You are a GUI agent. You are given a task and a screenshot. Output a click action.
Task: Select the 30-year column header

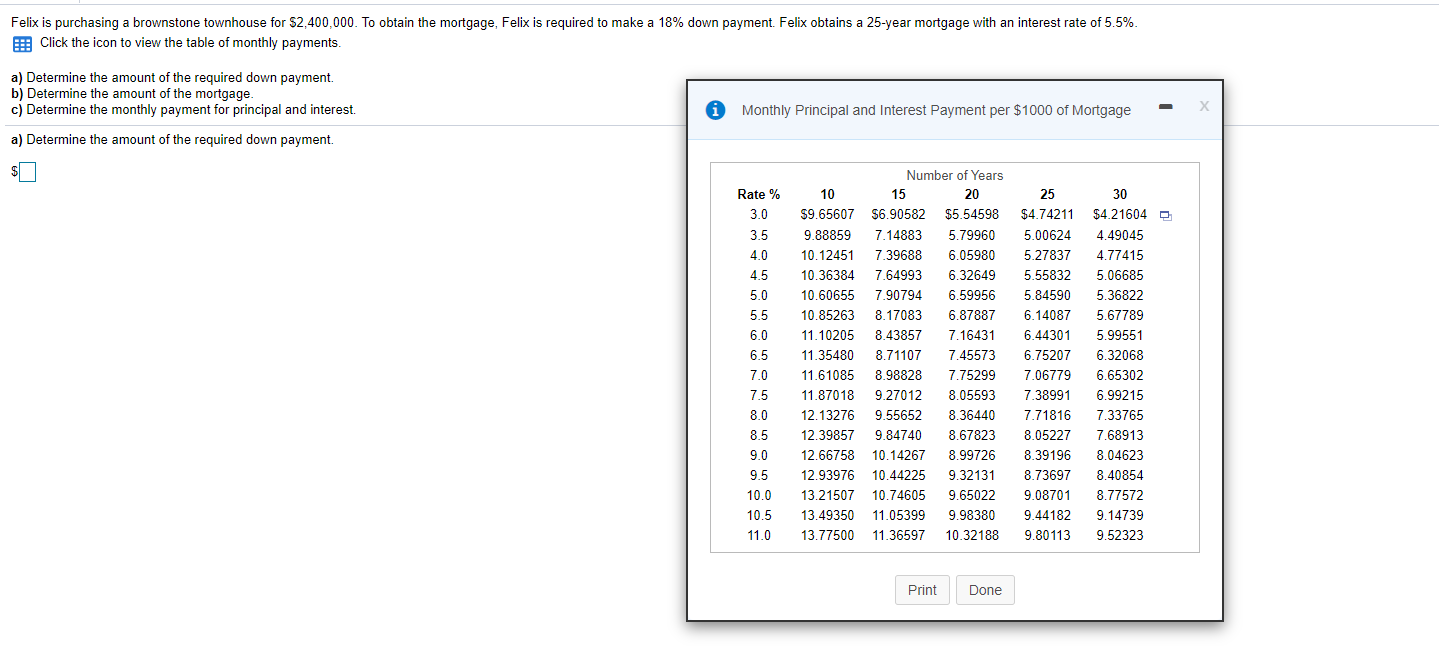1120,194
